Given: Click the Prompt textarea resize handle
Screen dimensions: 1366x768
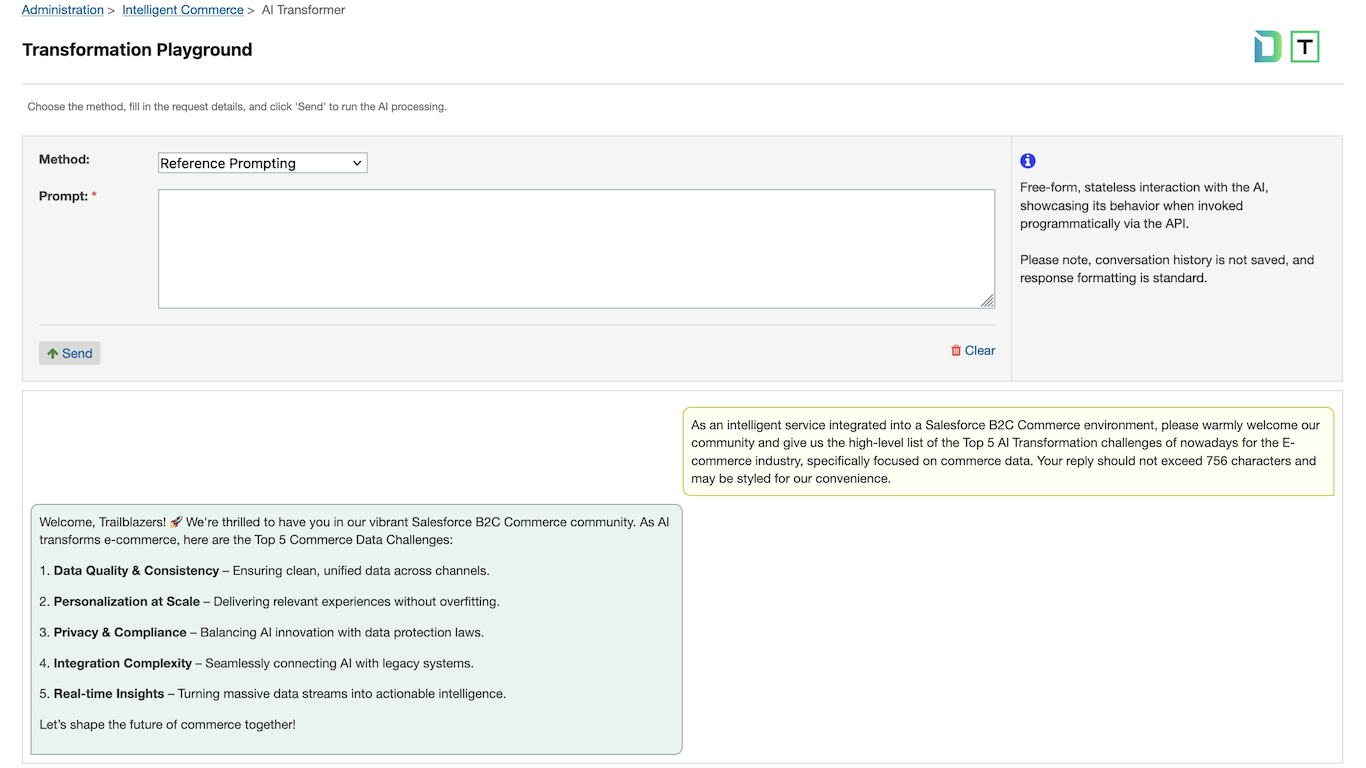Looking at the screenshot, I should pos(987,301).
